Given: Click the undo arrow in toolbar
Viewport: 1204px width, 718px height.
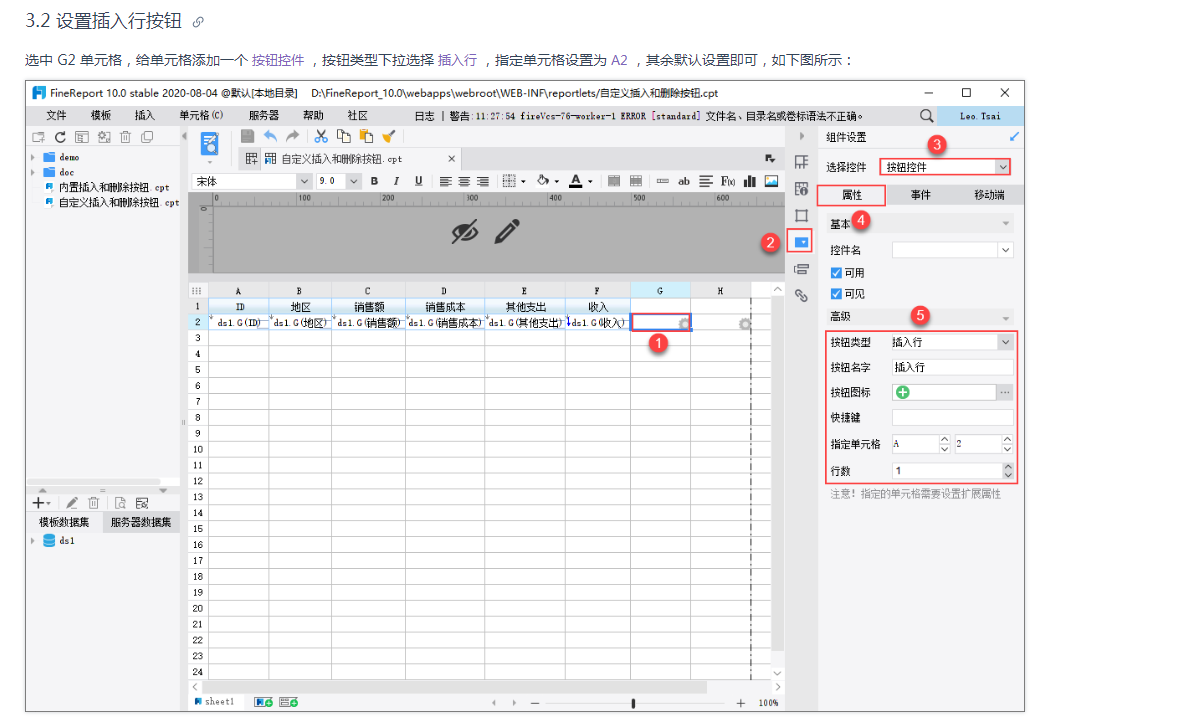Looking at the screenshot, I should [270, 137].
